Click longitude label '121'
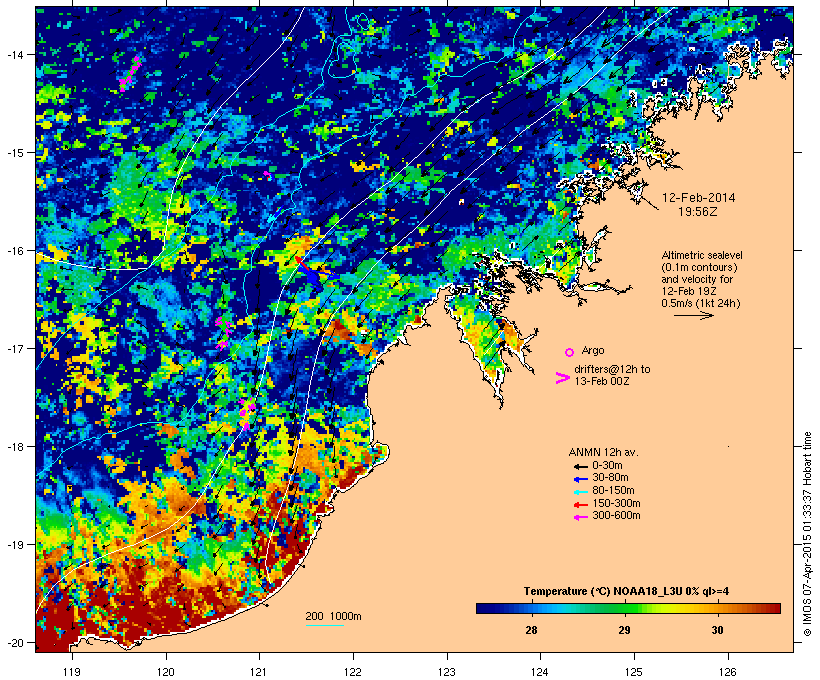Screen dimensions: 820x680 [x=259, y=672]
